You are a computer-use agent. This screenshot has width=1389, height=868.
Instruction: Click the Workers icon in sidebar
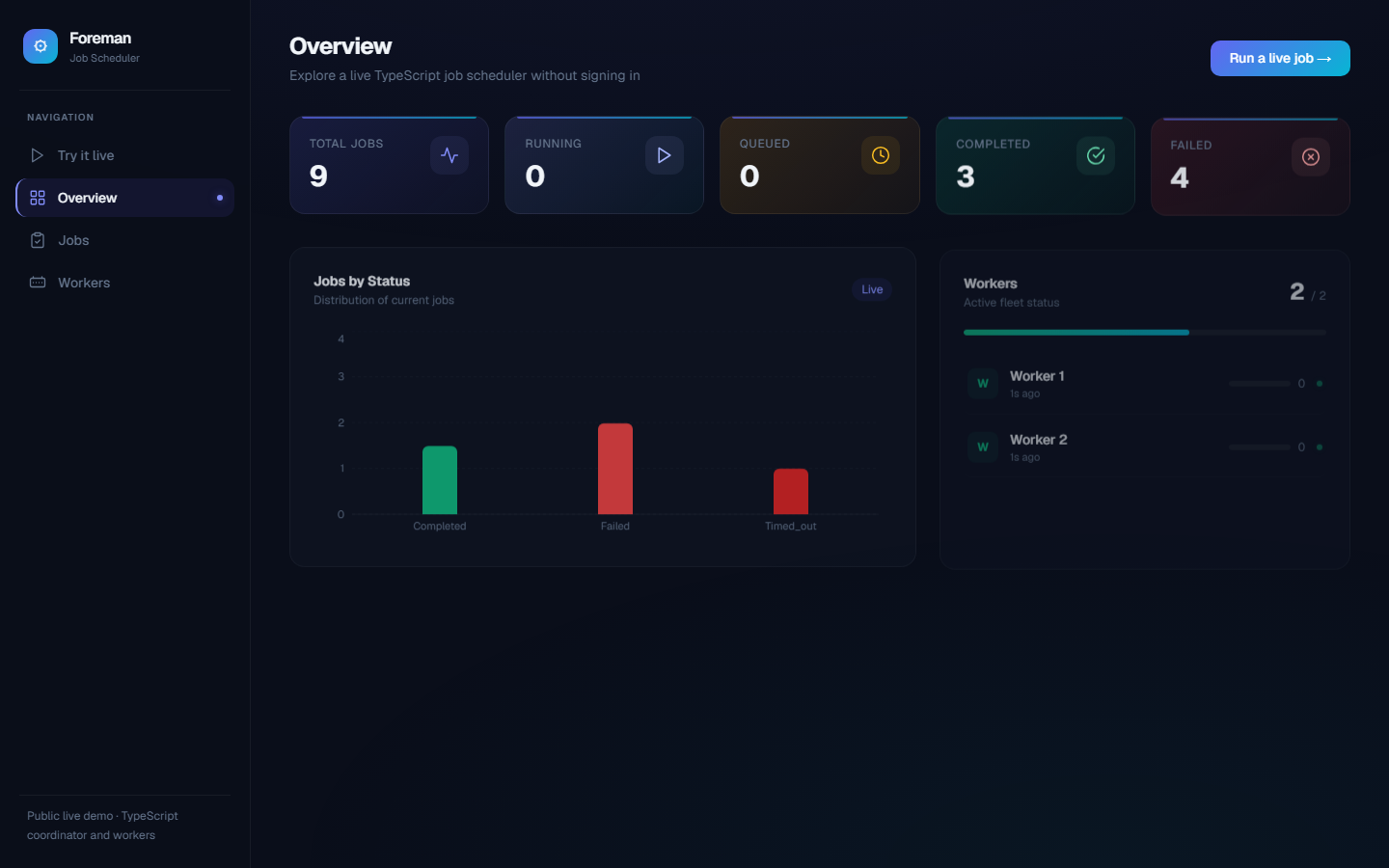[38, 283]
